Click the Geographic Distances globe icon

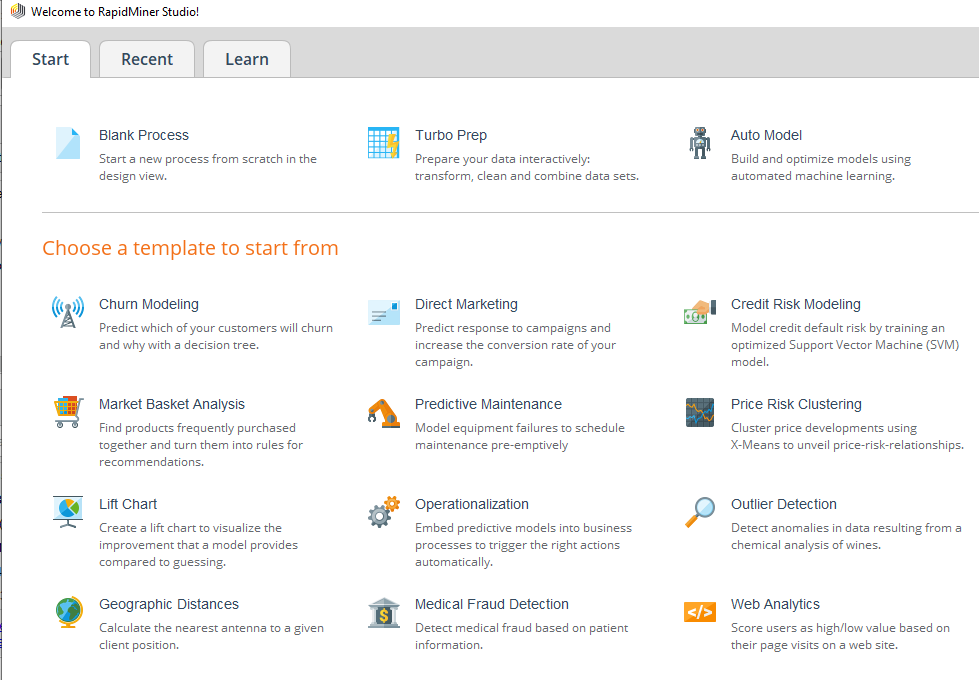(x=68, y=612)
